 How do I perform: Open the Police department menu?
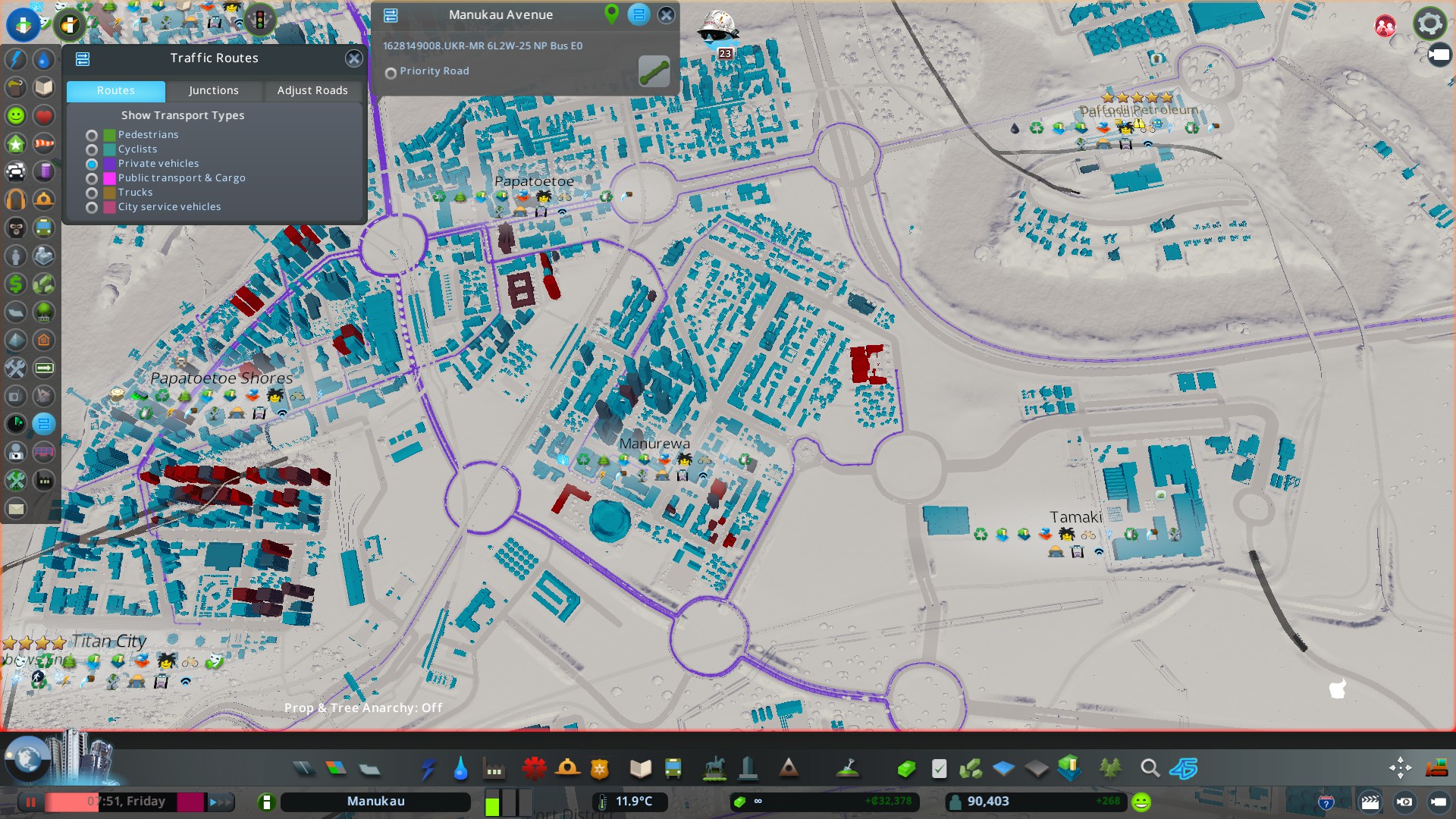pyautogui.click(x=600, y=769)
